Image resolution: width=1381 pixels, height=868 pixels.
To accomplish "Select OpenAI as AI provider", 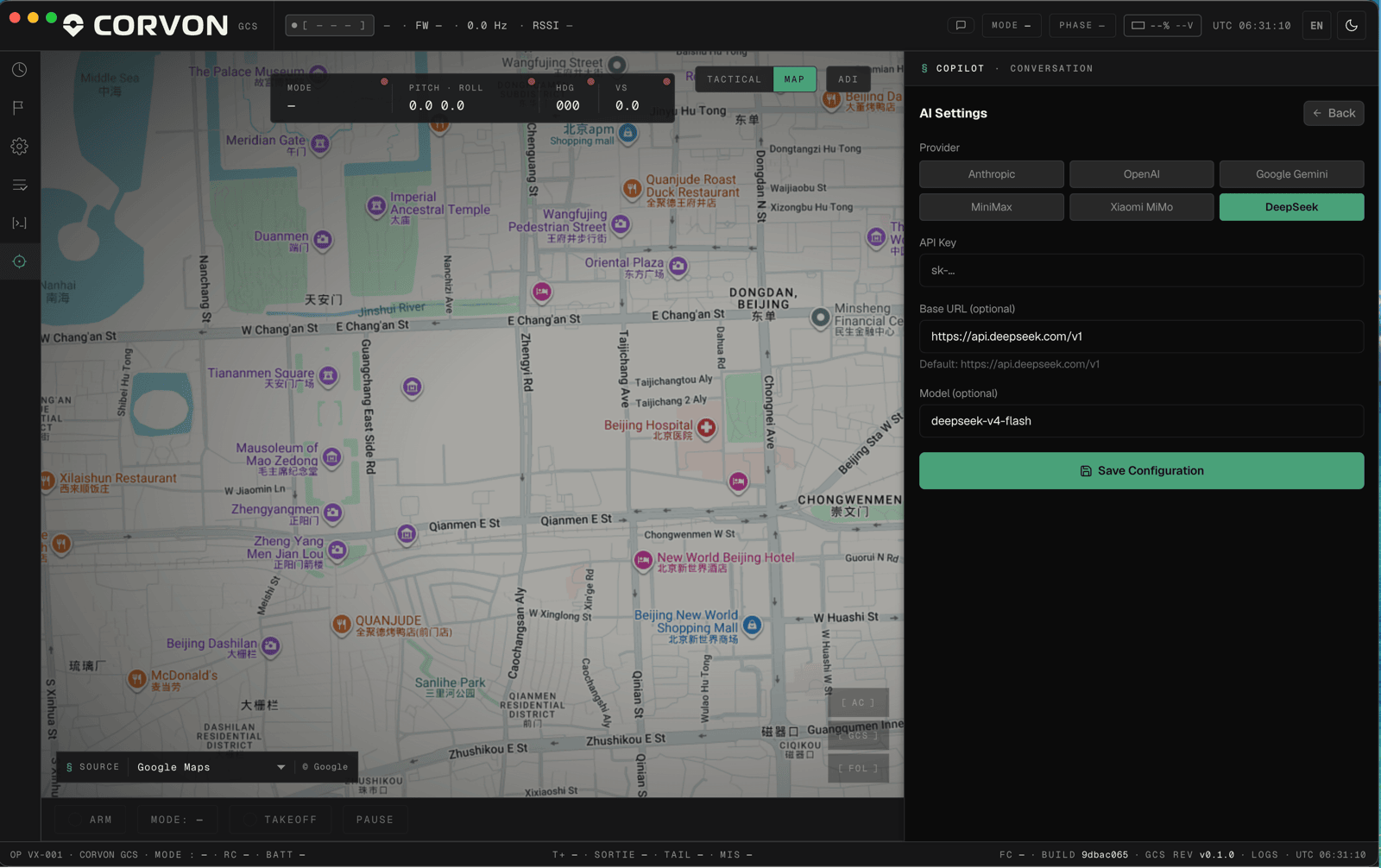I will (x=1141, y=174).
